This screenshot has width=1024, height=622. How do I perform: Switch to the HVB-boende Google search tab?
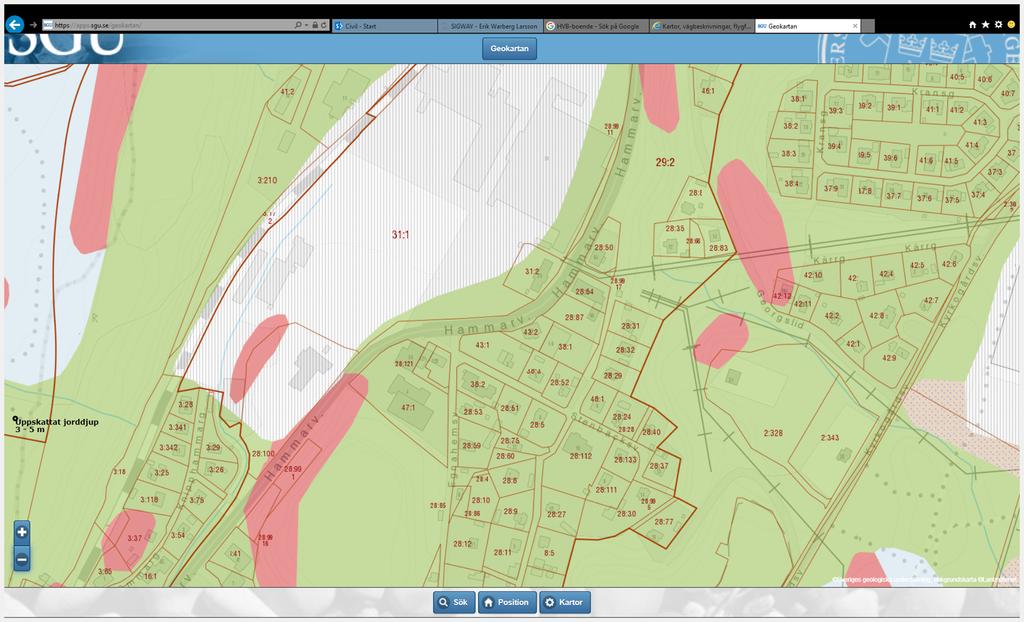pyautogui.click(x=596, y=26)
